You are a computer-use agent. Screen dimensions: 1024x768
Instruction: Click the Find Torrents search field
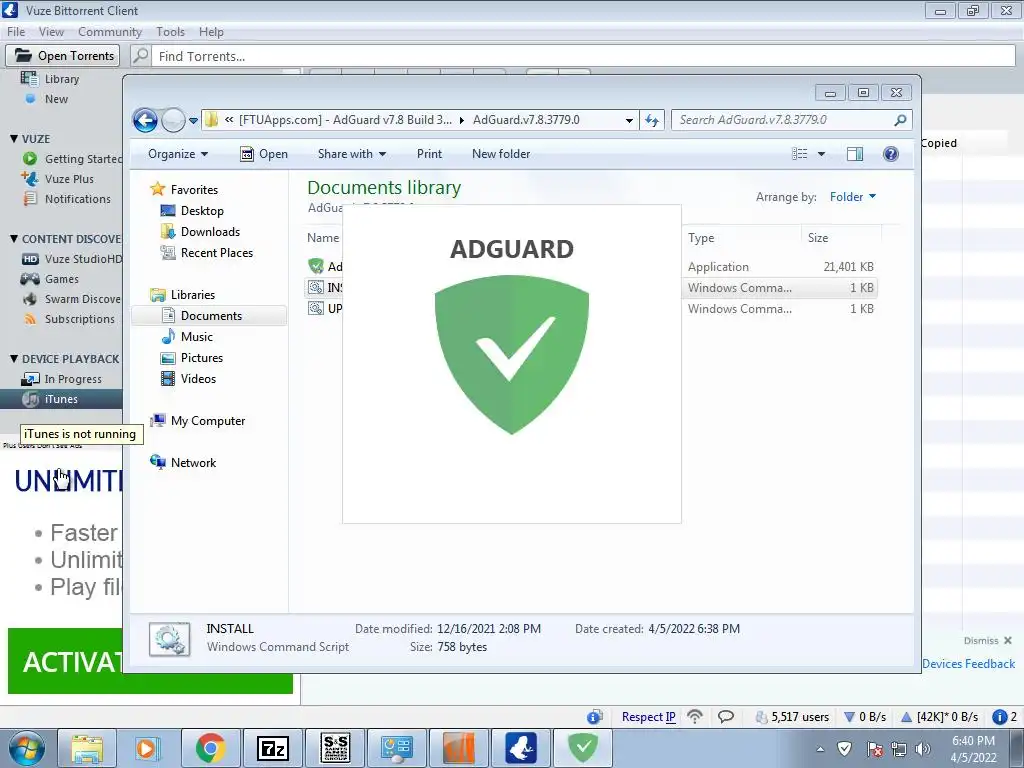coord(583,56)
